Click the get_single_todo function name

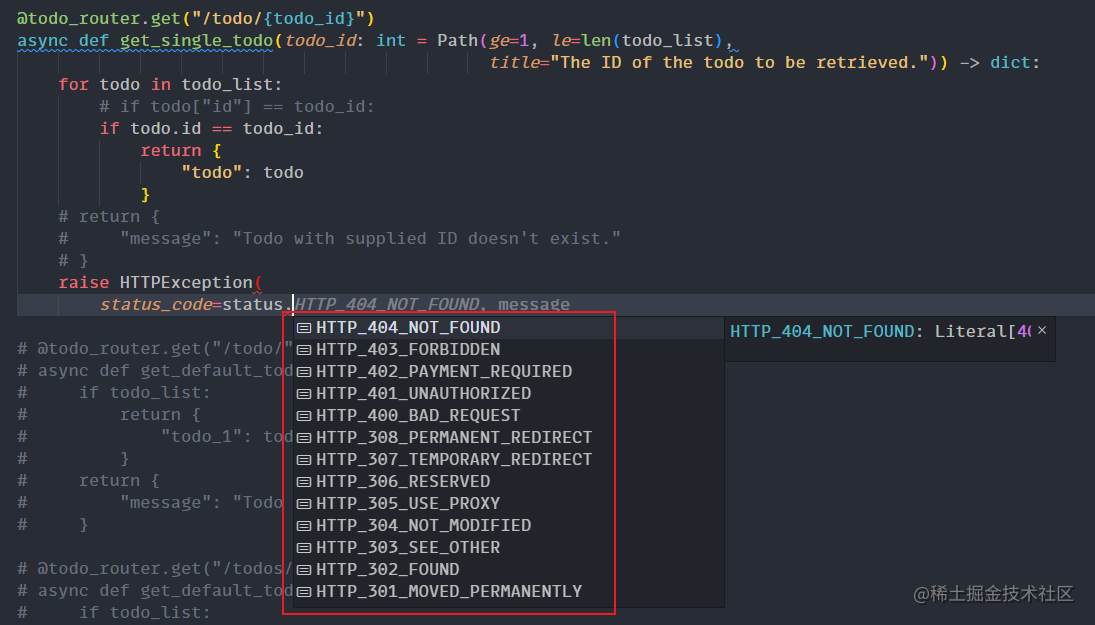click(x=196, y=41)
